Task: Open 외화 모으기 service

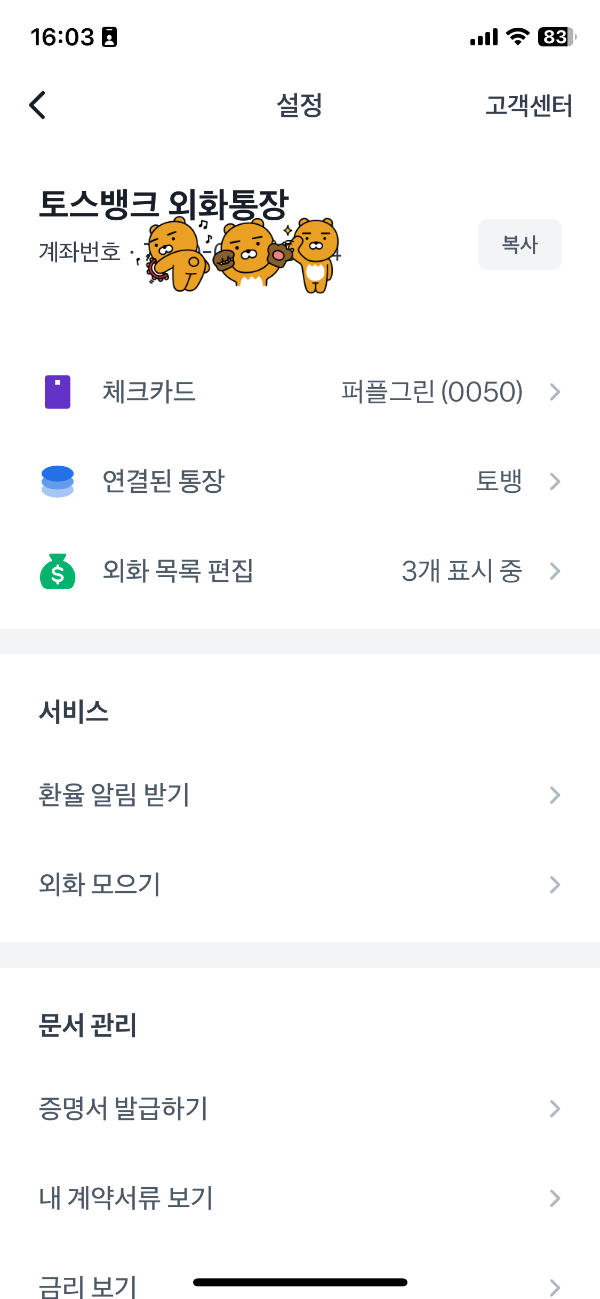Action: pyautogui.click(x=300, y=884)
